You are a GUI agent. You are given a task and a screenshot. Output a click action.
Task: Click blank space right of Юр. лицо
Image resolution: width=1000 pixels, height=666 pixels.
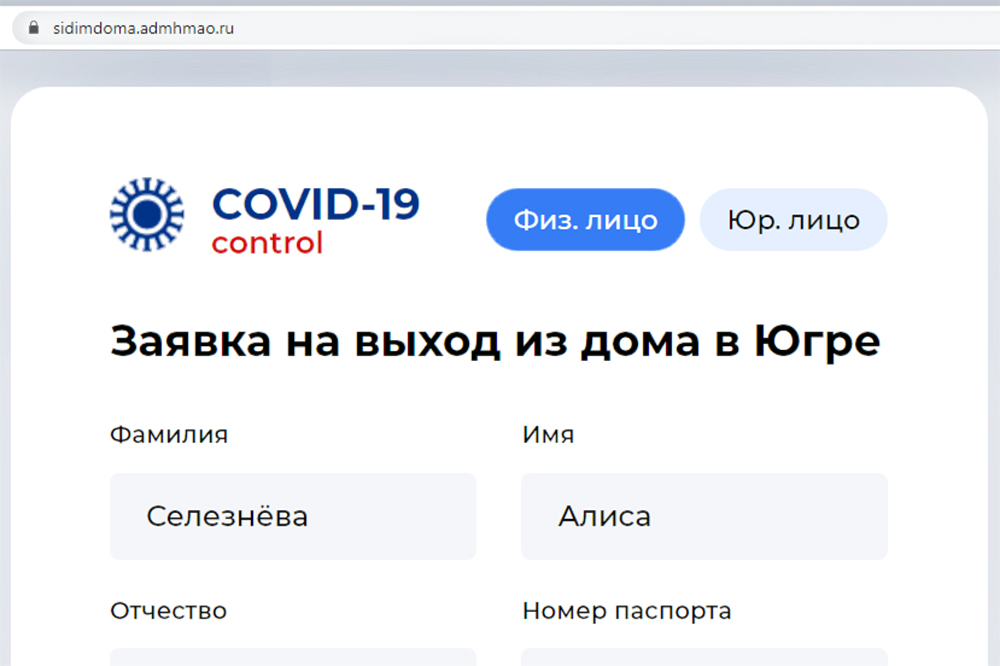[935, 219]
